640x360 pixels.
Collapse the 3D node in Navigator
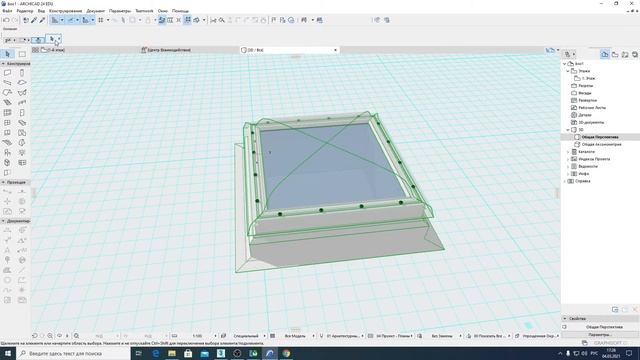(568, 130)
